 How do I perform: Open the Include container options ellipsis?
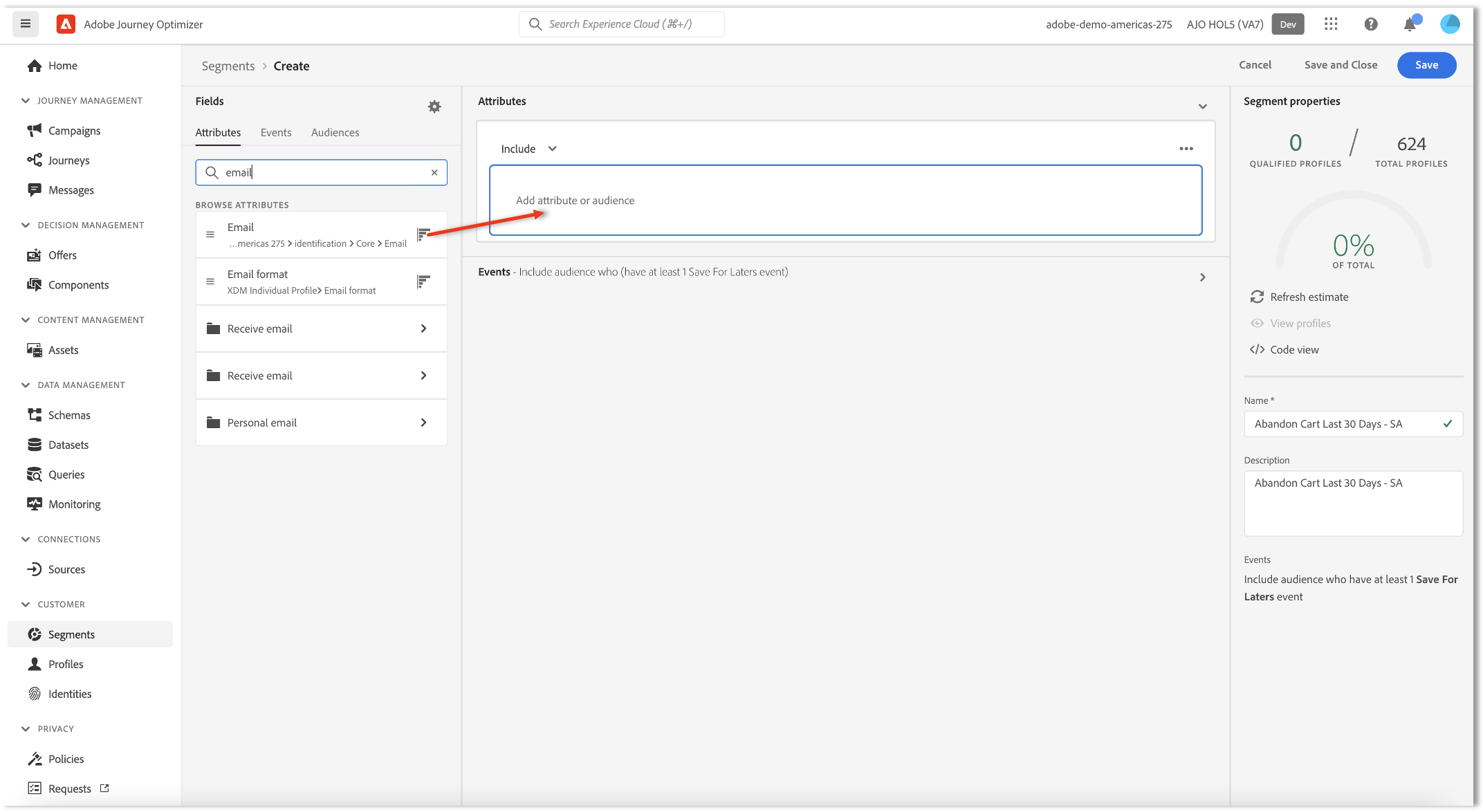1186,149
